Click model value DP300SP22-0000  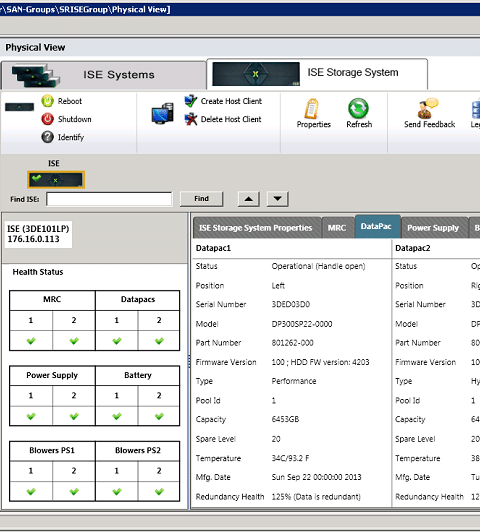[302, 324]
